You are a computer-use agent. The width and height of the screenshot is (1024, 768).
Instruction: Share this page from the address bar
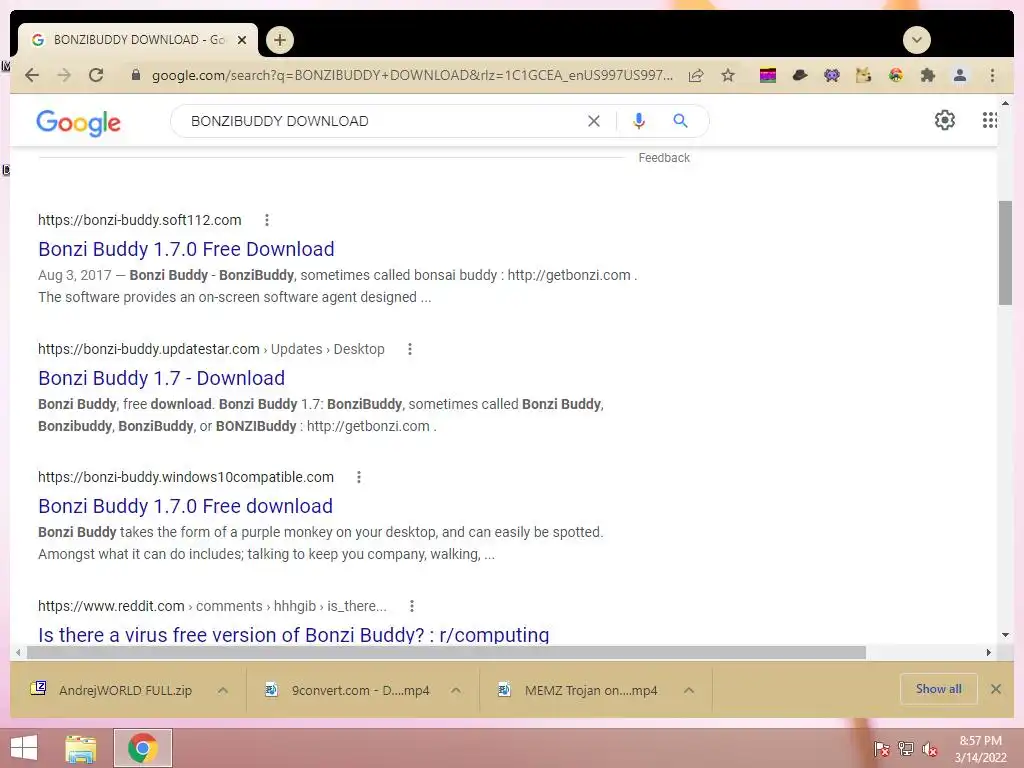(x=696, y=75)
